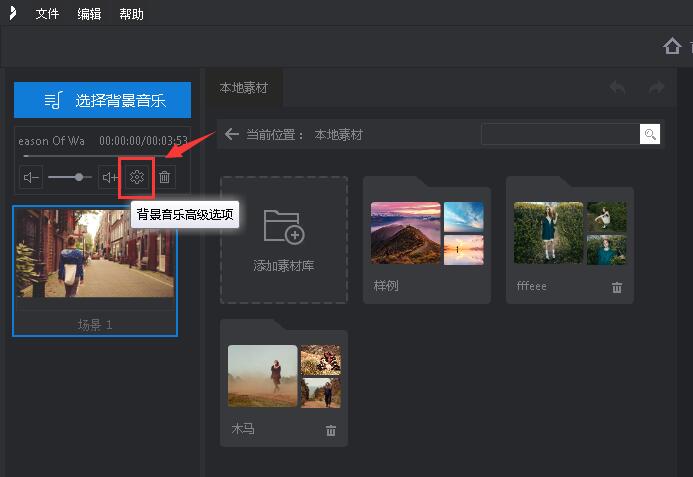Open background music advanced options gear
This screenshot has height=477, width=693.
tap(137, 177)
